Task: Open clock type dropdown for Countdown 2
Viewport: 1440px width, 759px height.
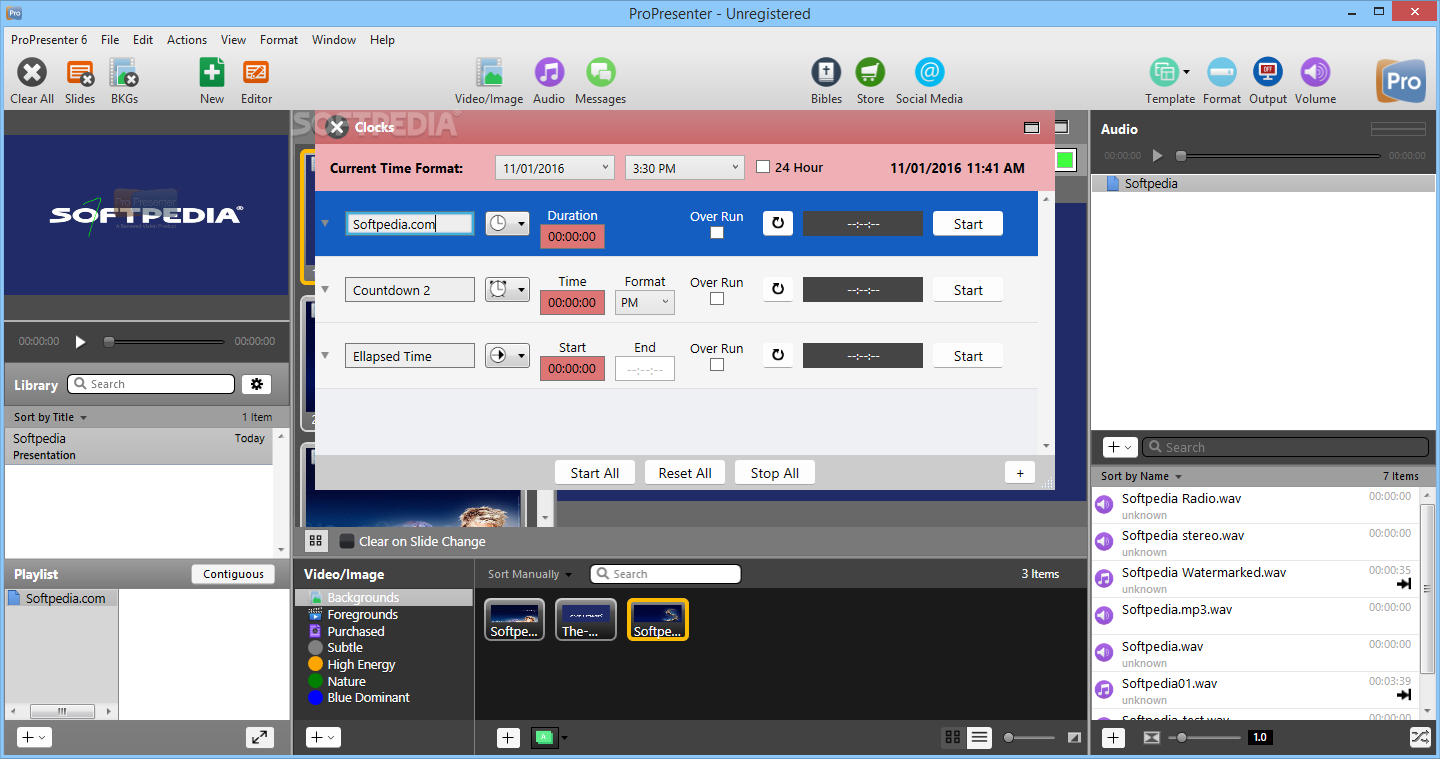Action: 507,290
